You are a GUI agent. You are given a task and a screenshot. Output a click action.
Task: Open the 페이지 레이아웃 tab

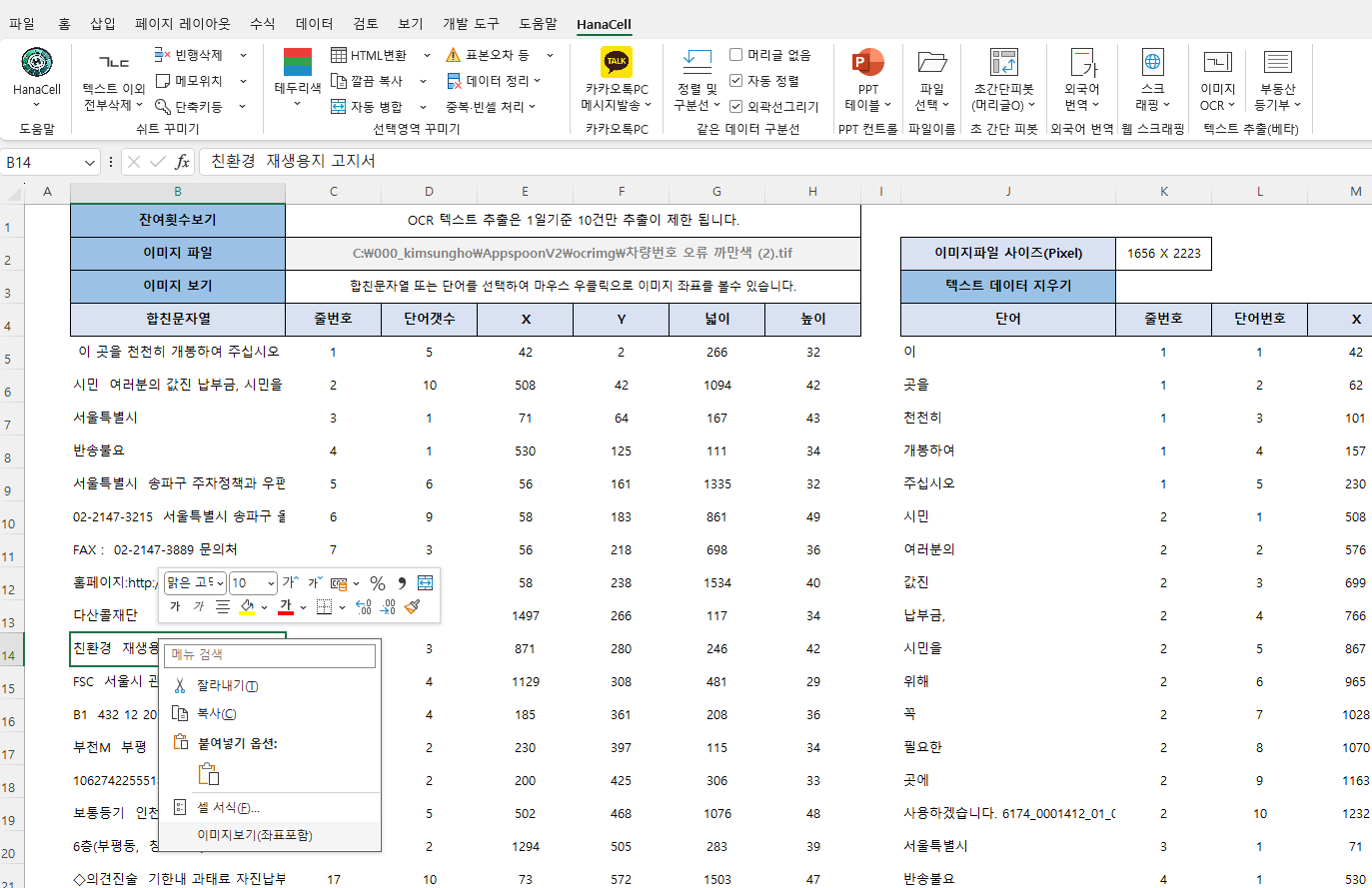183,23
